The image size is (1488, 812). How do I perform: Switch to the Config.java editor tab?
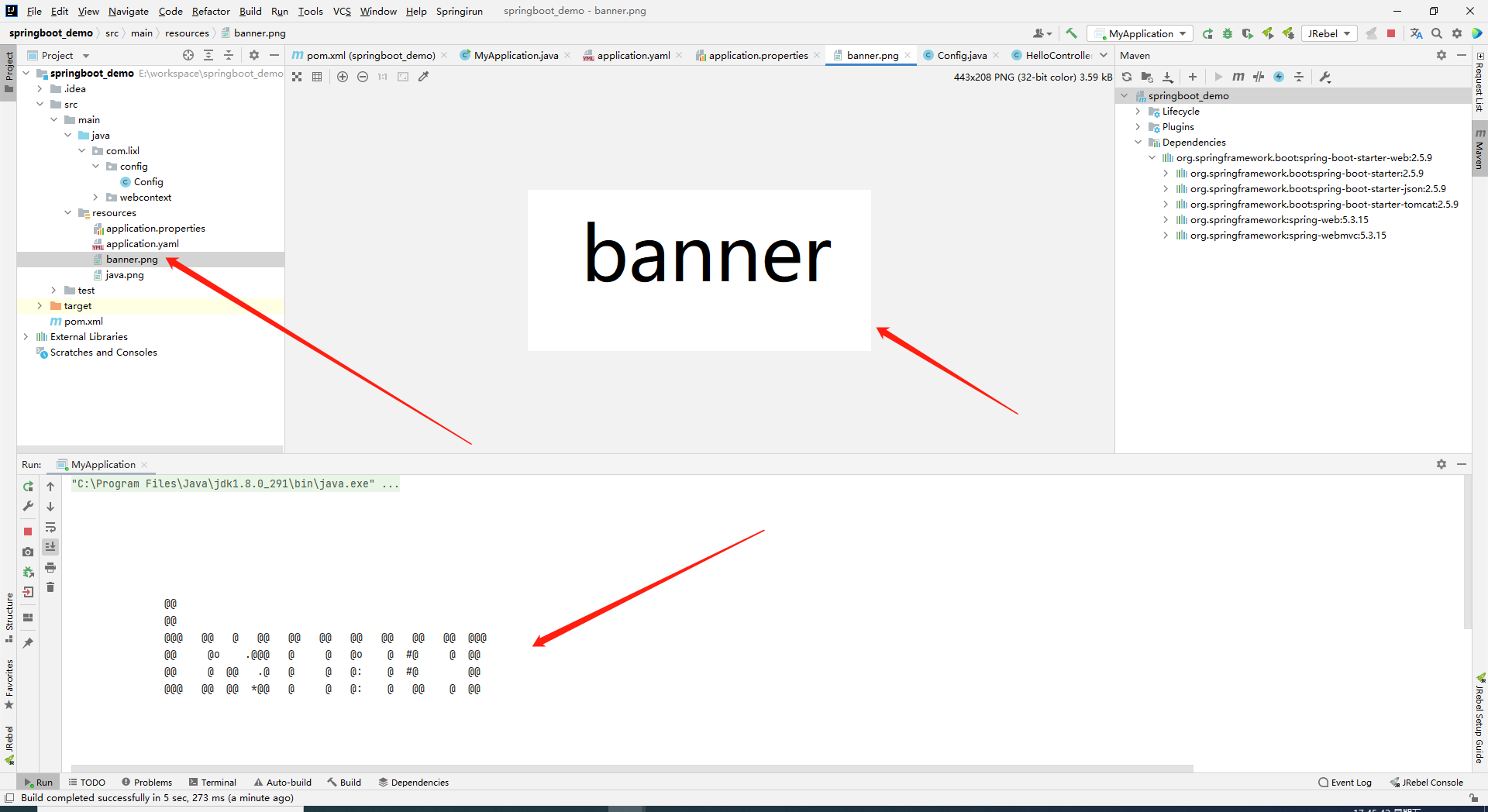961,55
